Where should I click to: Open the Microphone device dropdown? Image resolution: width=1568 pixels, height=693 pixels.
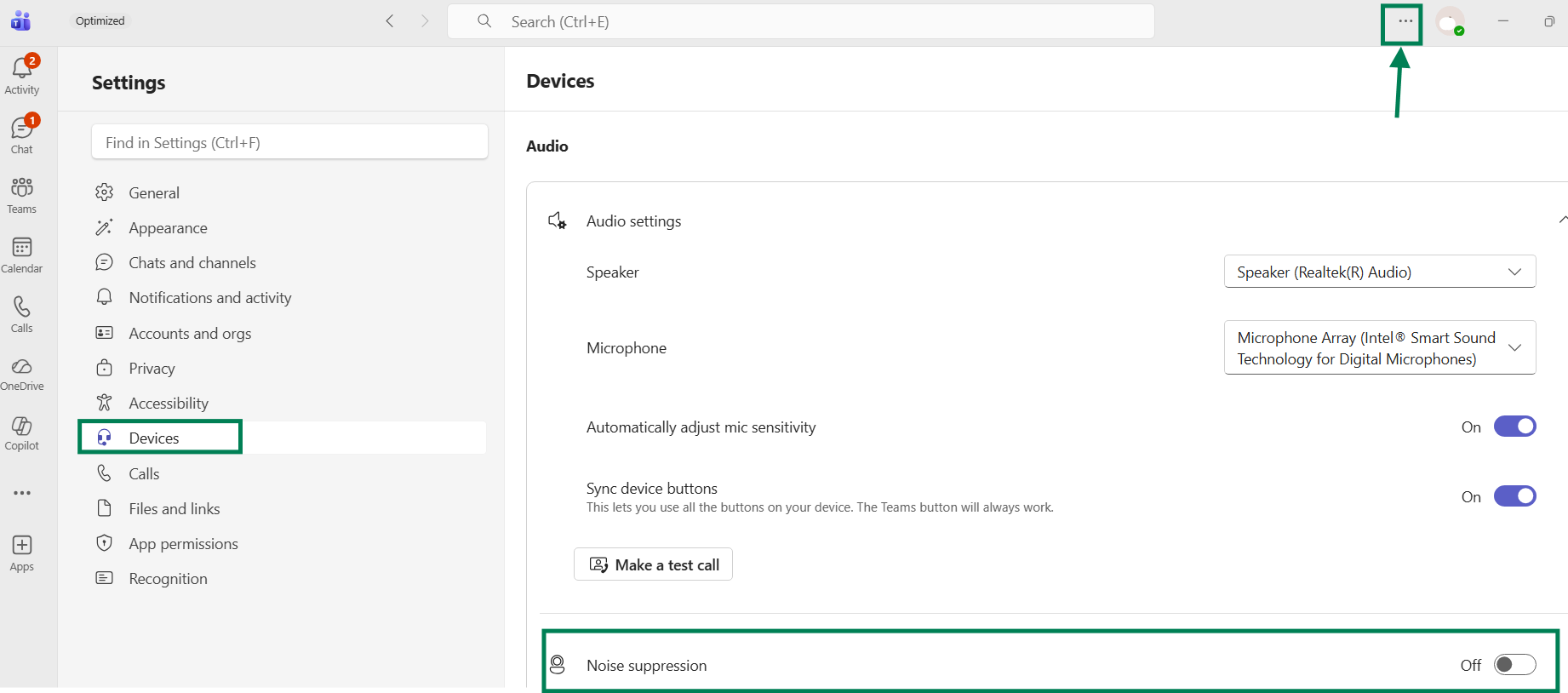click(x=1380, y=347)
